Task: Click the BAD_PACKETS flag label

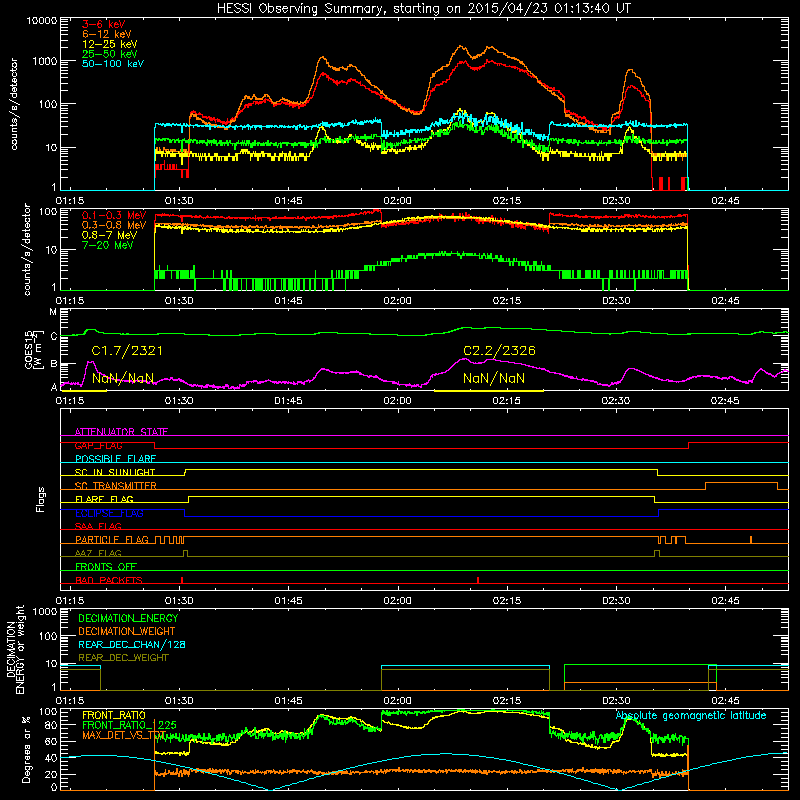Action: [x=109, y=580]
